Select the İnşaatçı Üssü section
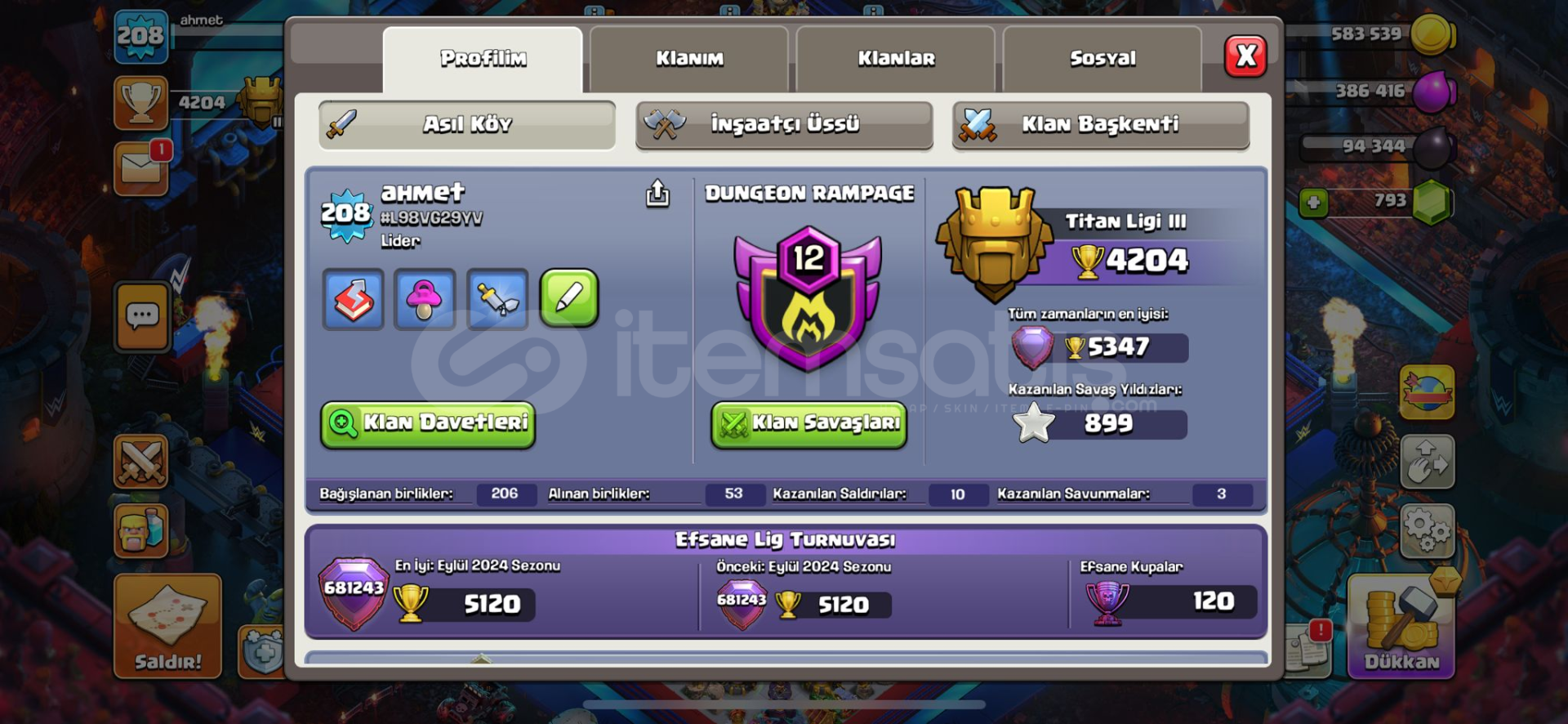 784,125
